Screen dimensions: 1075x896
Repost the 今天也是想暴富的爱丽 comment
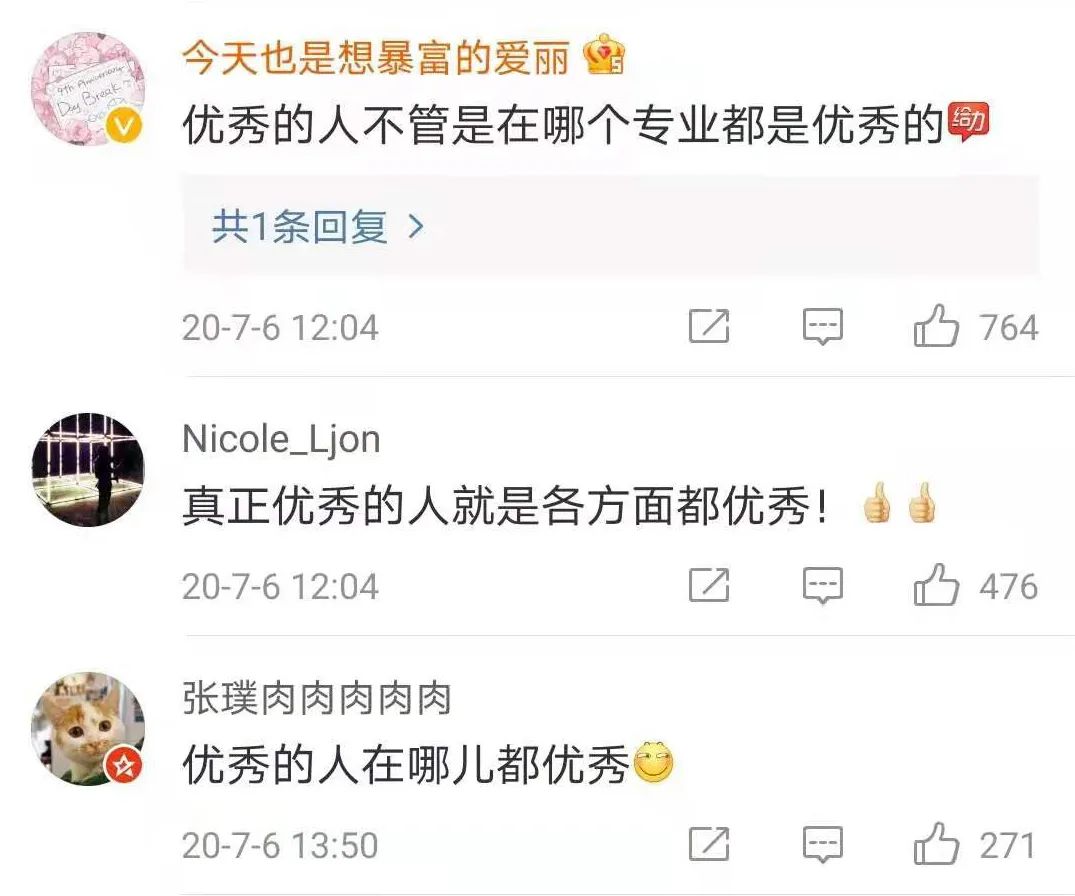pos(709,326)
